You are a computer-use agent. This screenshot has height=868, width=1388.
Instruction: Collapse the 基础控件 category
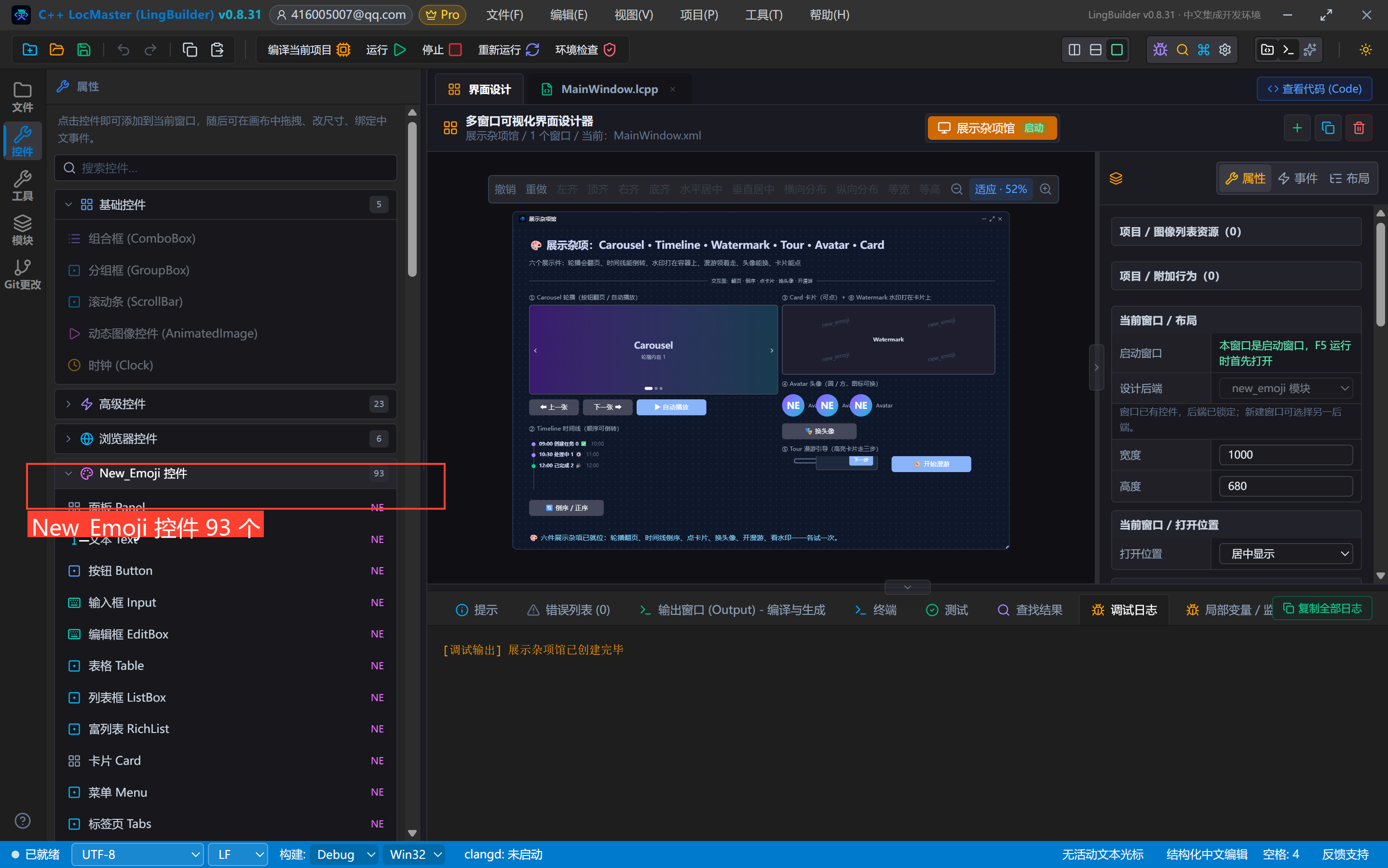coord(226,204)
